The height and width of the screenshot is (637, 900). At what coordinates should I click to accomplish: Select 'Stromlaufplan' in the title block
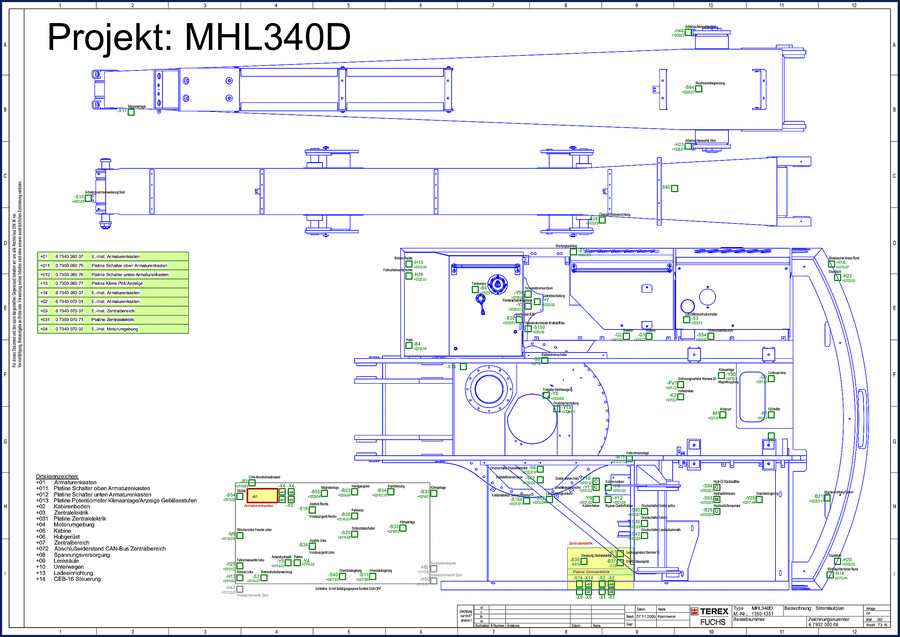(830, 608)
